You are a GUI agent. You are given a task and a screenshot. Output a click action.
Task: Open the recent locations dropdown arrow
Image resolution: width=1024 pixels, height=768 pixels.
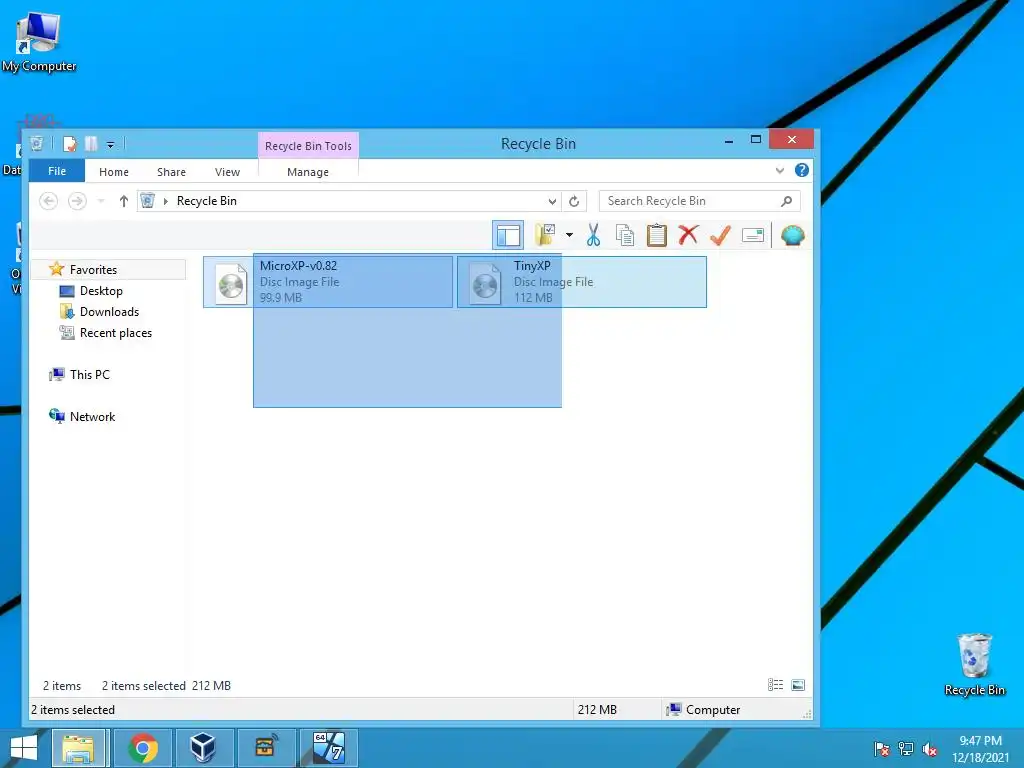pyautogui.click(x=101, y=201)
